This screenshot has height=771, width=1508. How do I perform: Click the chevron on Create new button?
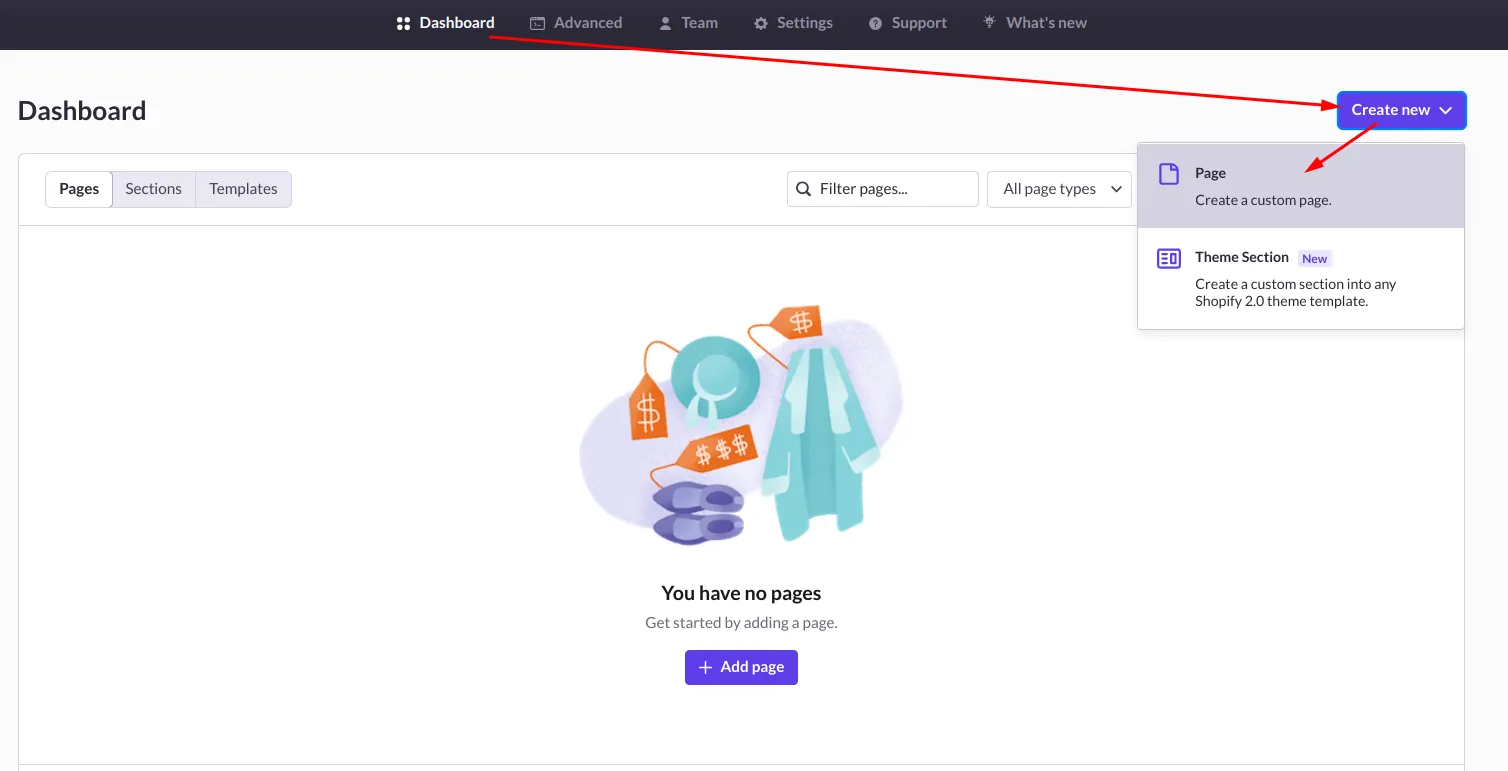pyautogui.click(x=1446, y=111)
